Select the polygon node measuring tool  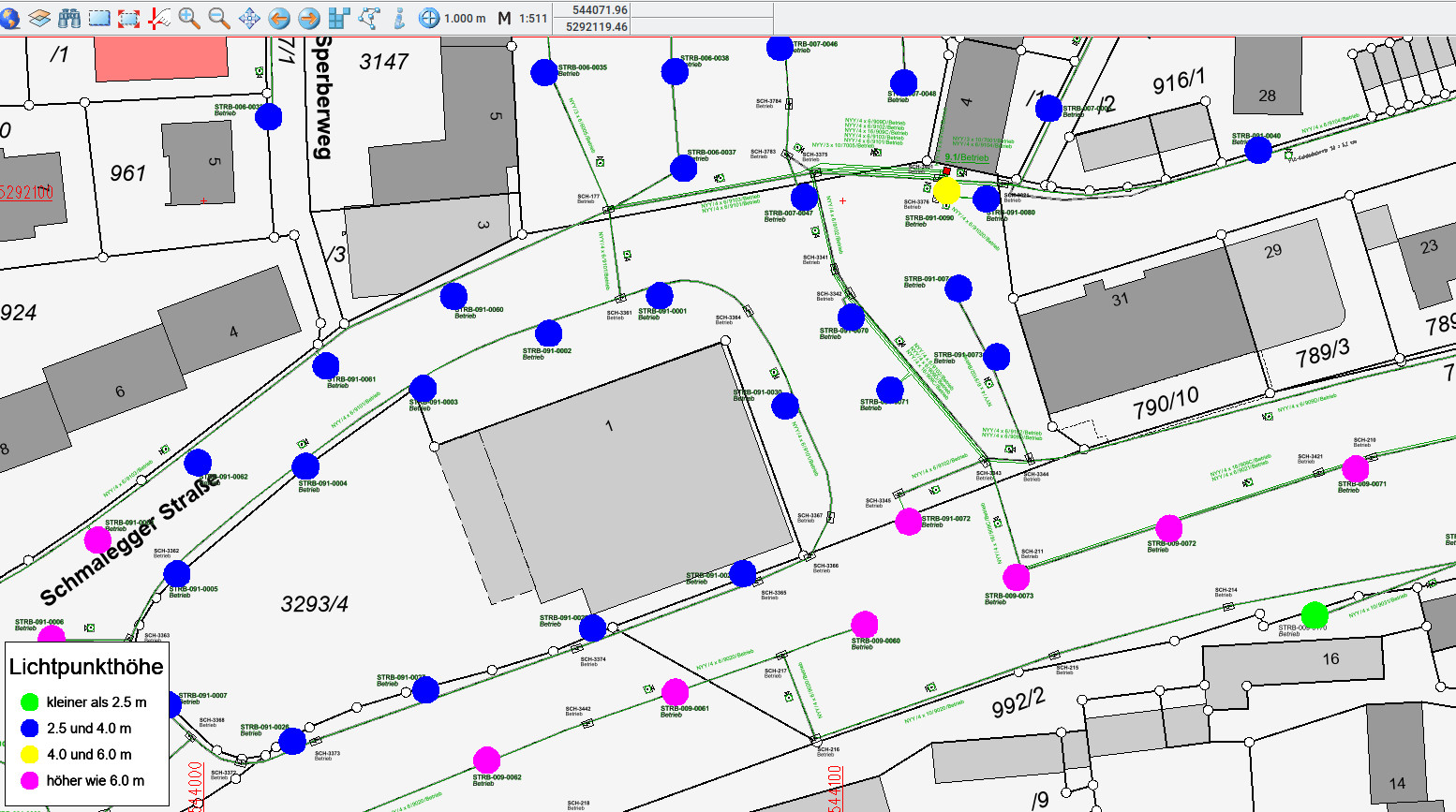[x=369, y=18]
